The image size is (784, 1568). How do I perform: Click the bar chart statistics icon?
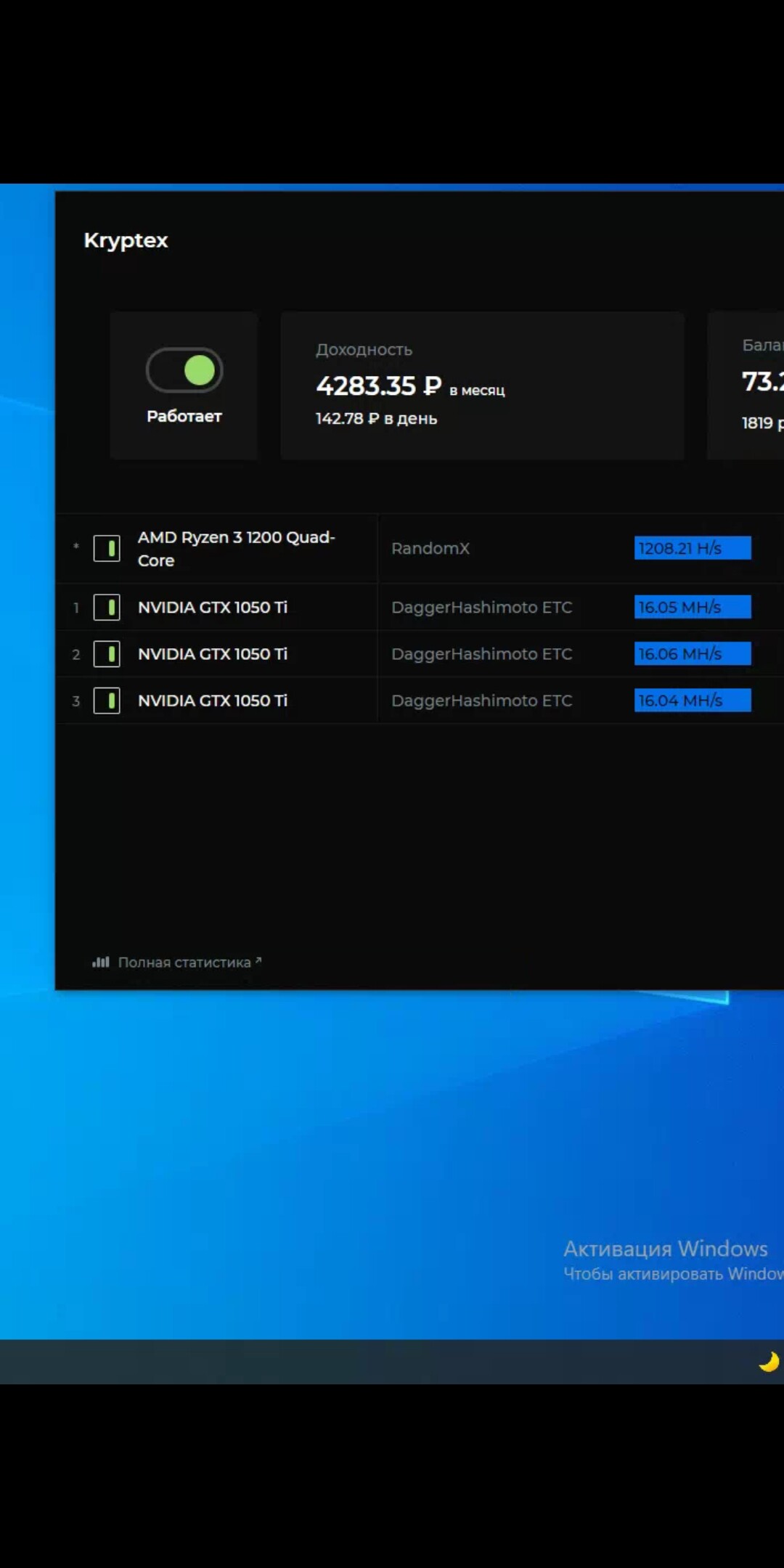tap(100, 962)
